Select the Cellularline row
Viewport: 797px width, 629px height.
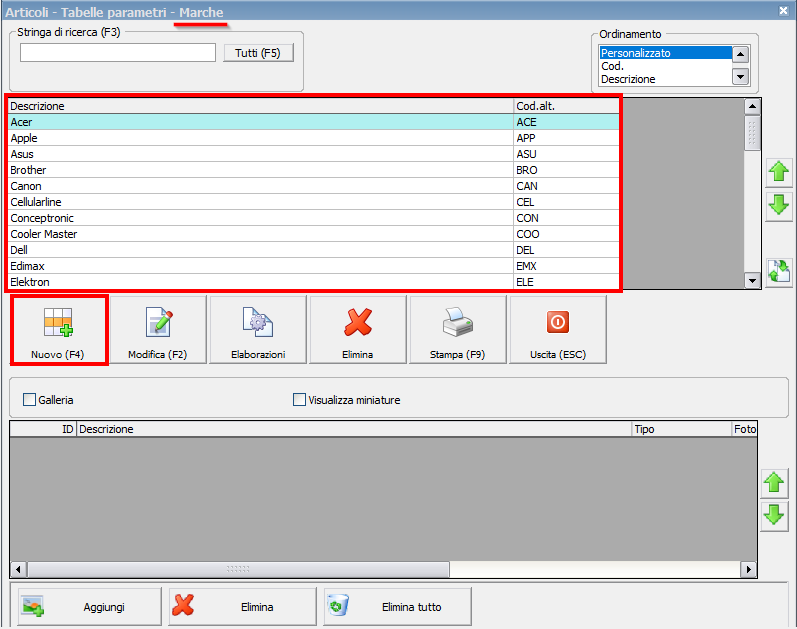point(314,202)
